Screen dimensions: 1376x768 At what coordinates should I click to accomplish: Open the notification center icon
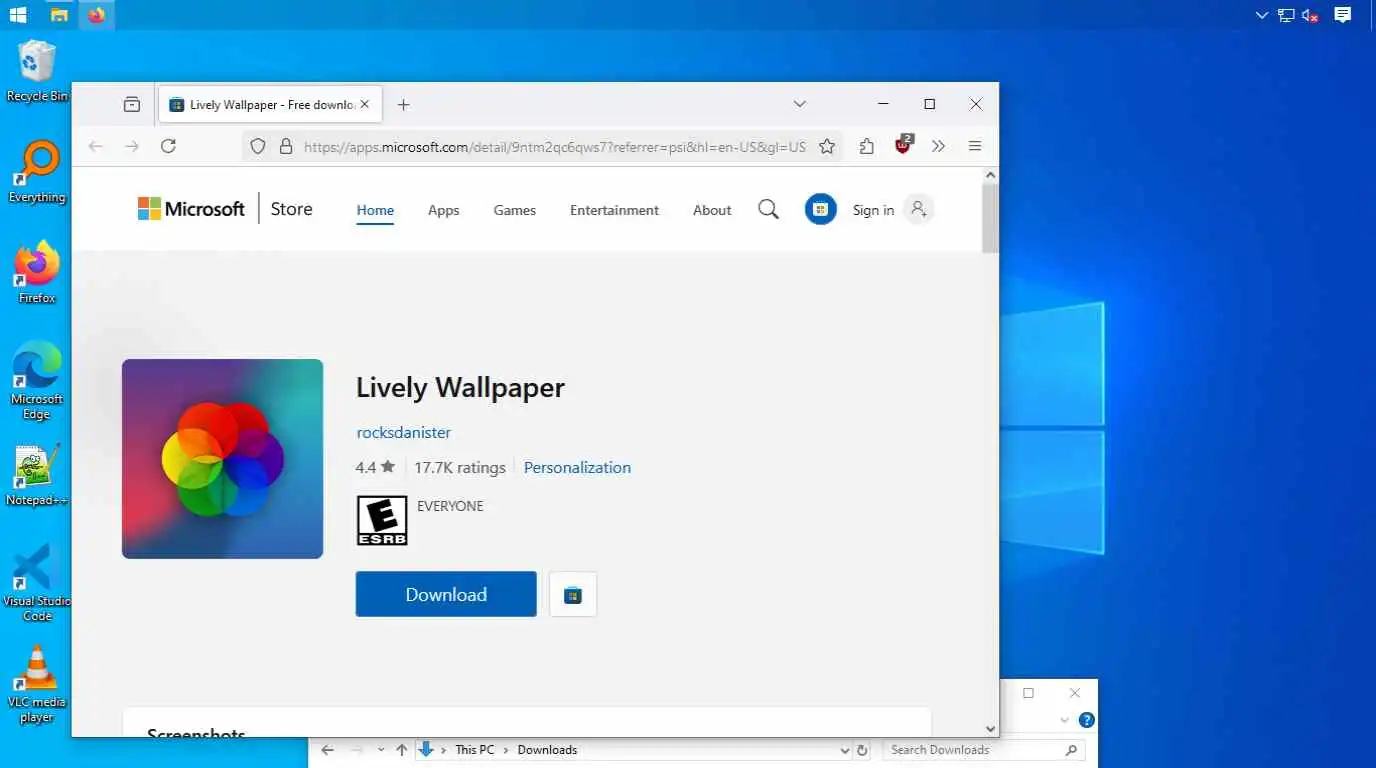click(x=1343, y=15)
